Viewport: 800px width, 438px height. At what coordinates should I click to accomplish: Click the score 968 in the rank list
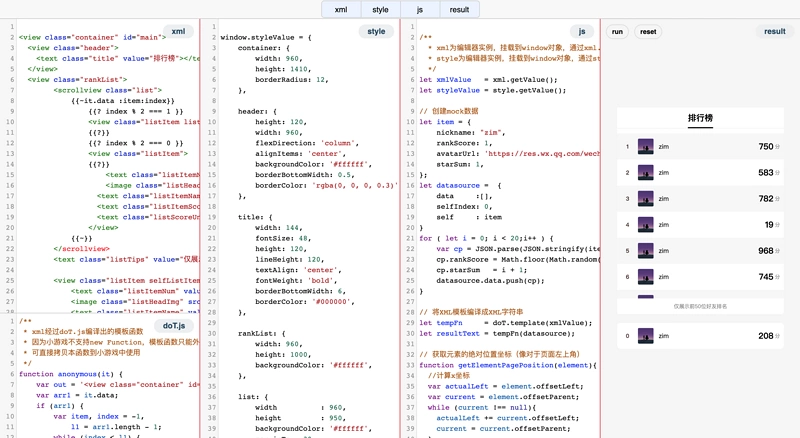pos(766,251)
